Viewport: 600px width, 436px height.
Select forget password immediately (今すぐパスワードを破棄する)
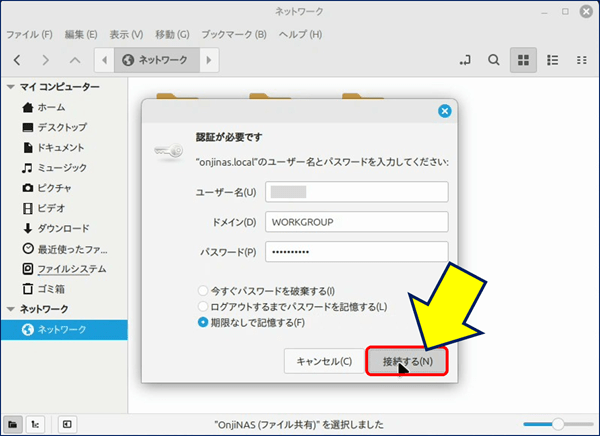pyautogui.click(x=266, y=291)
